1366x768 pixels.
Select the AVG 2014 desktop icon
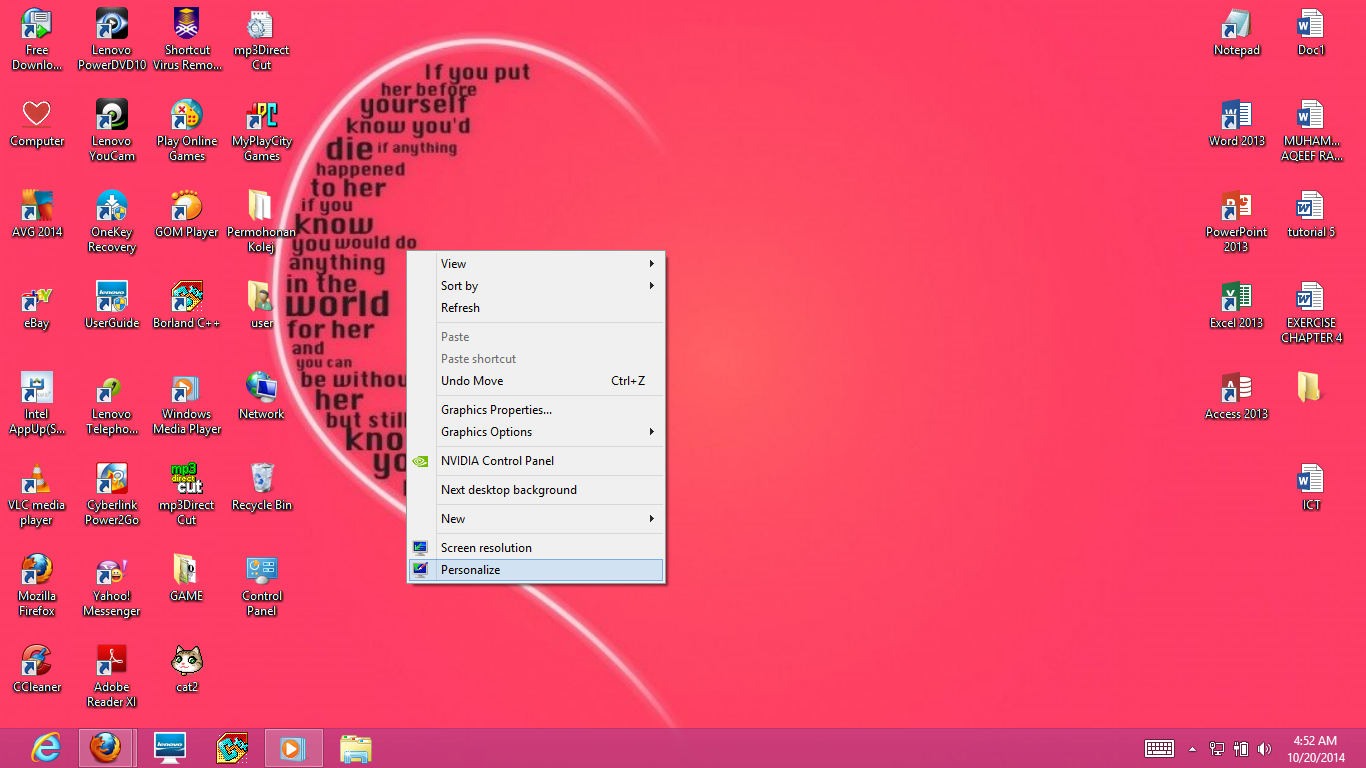(x=37, y=214)
